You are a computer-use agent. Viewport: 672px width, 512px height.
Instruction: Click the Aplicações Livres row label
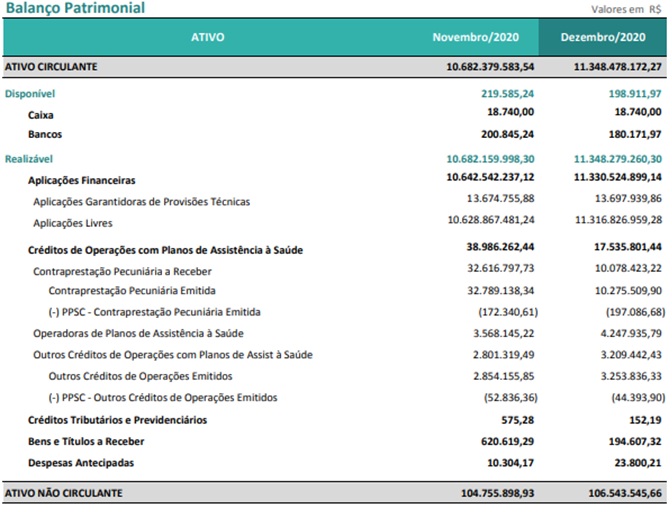(73, 223)
